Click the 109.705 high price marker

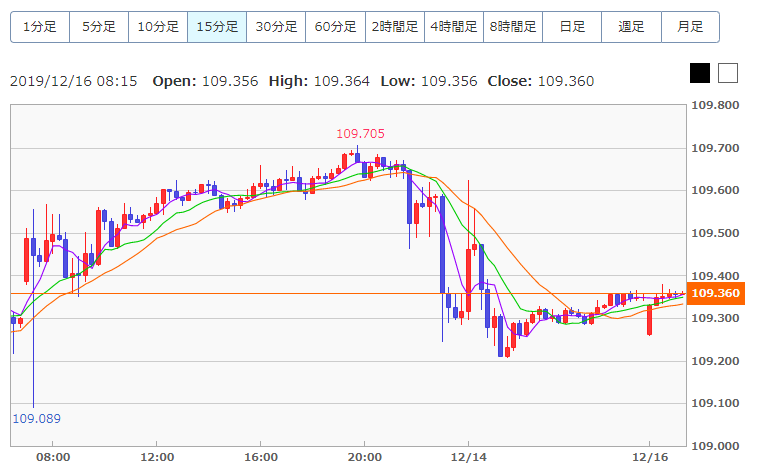coord(360,134)
